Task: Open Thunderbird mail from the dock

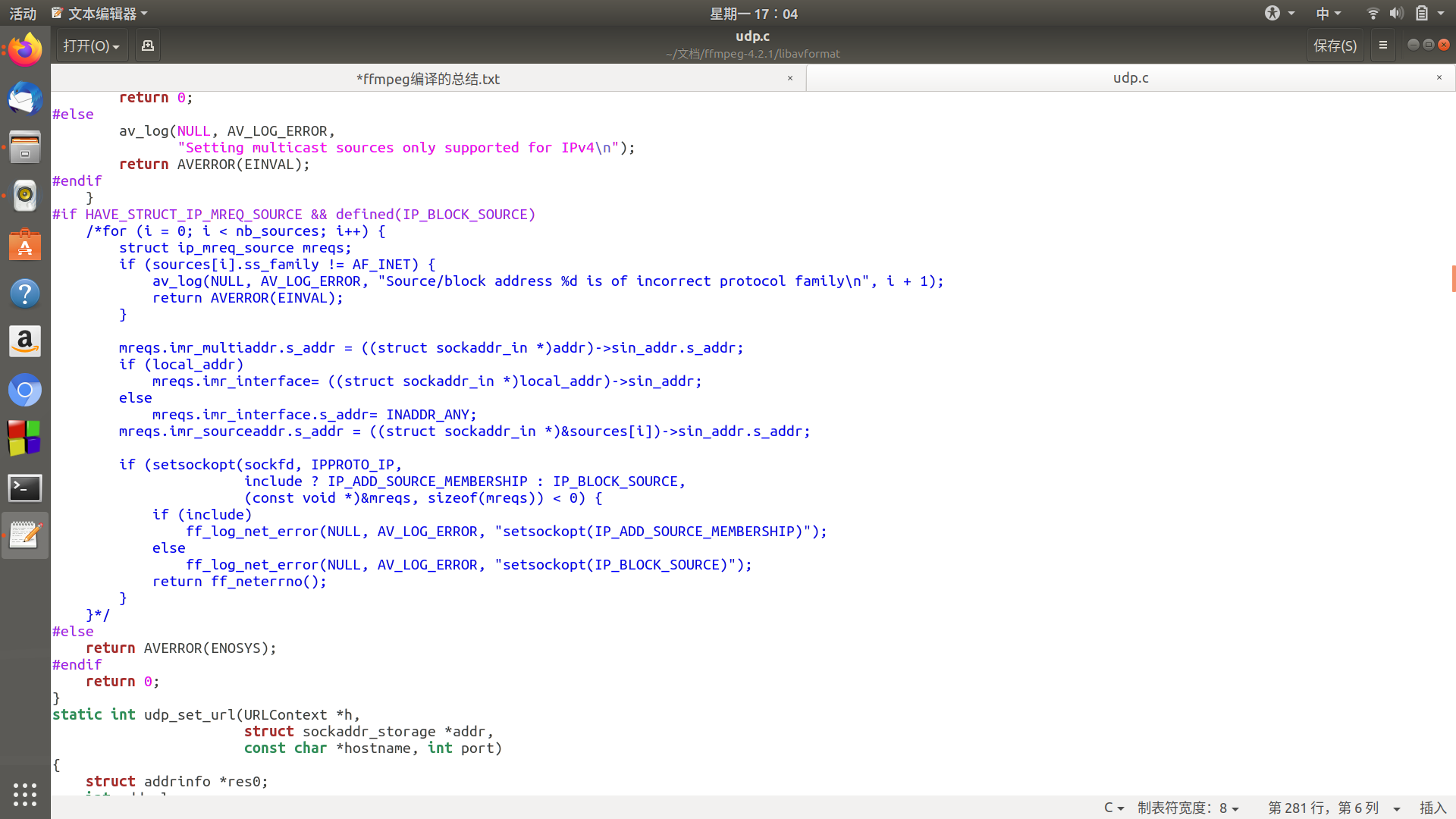Action: coord(25,99)
